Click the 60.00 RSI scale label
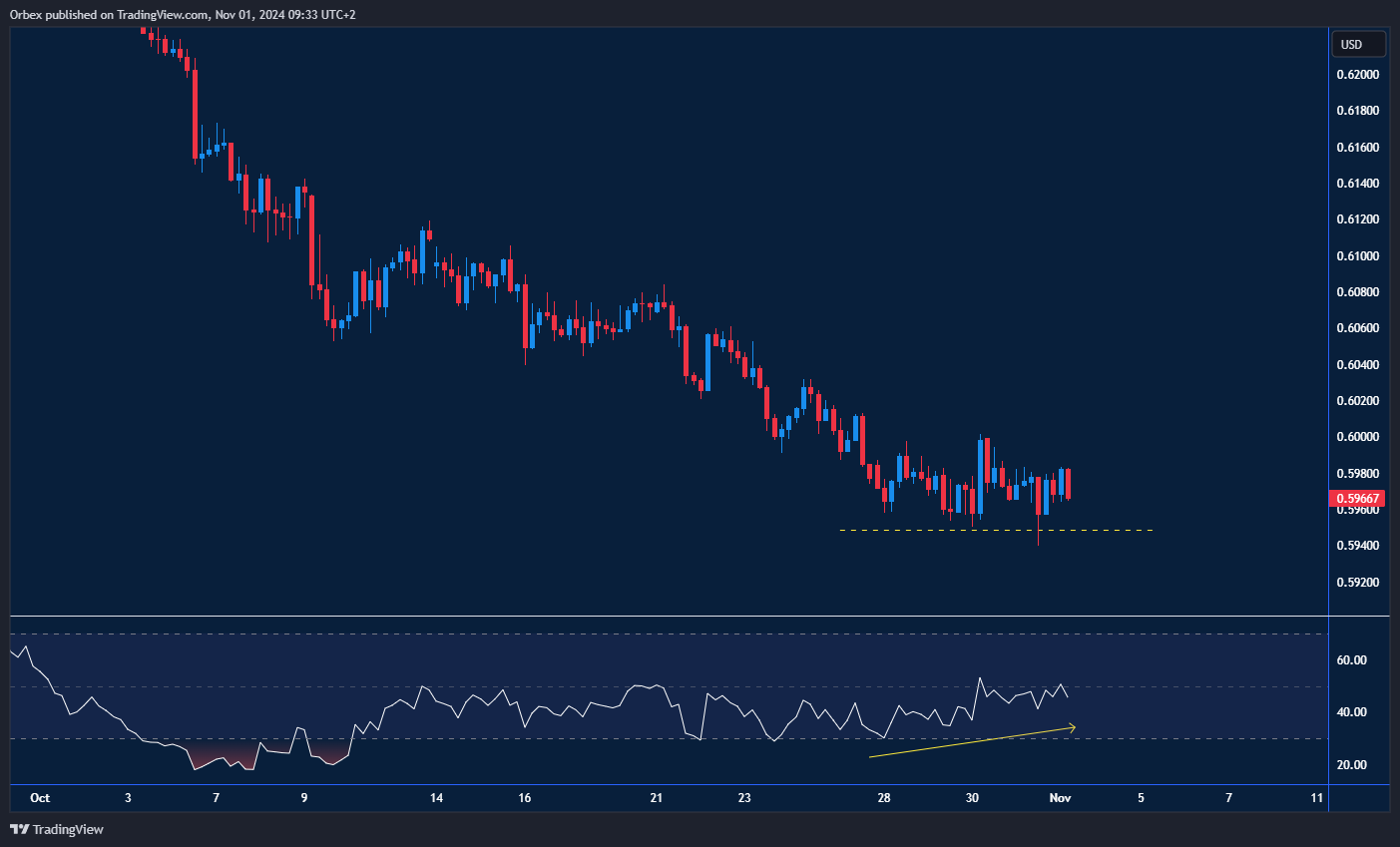 click(x=1351, y=660)
